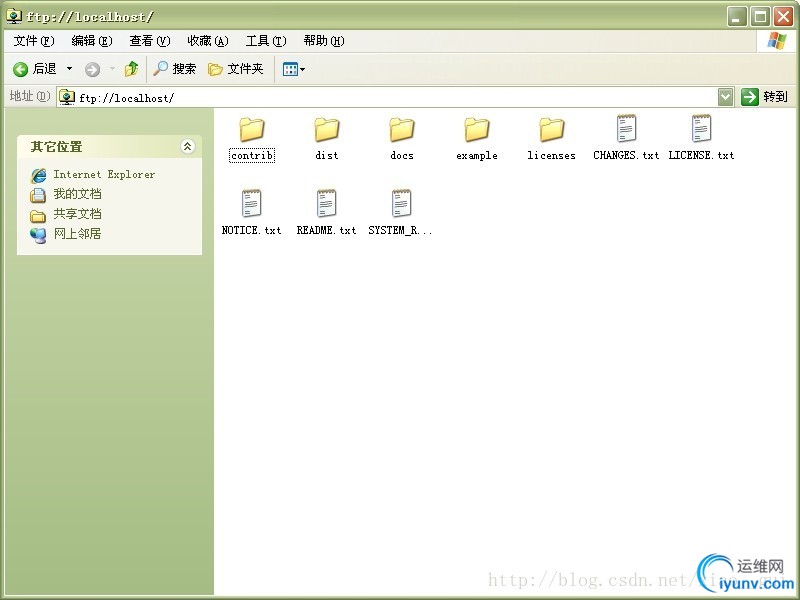Expand the address bar history dropdown
800x600 pixels.
click(726, 96)
